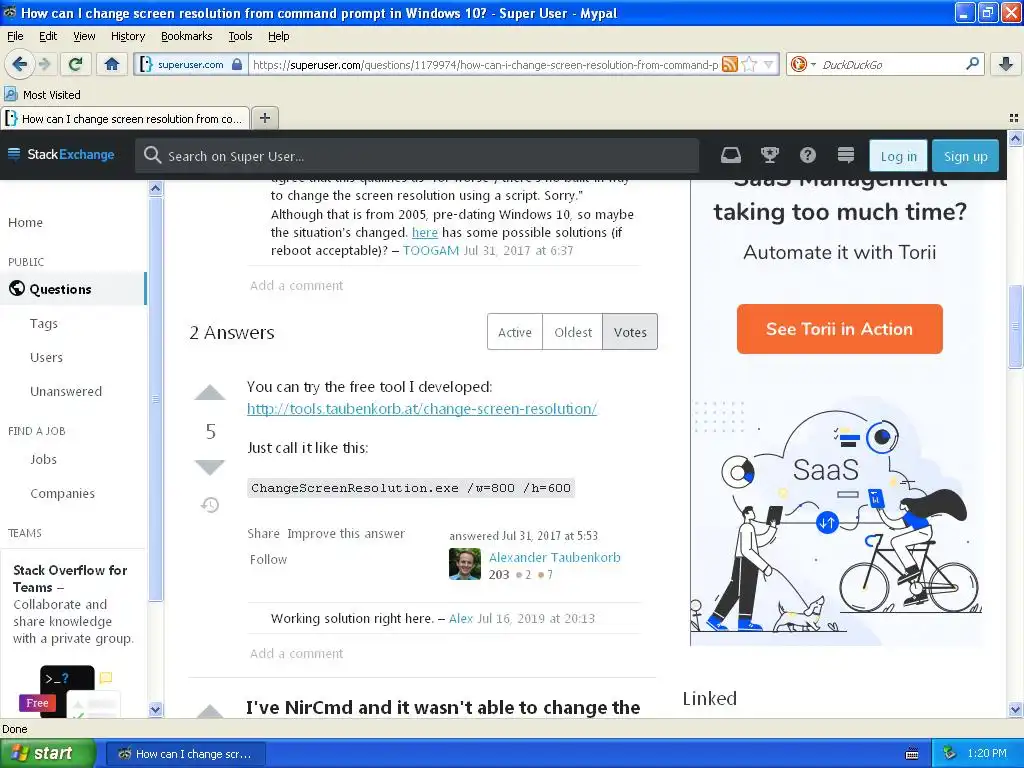Open Jobs in the sidebar
The height and width of the screenshot is (768, 1024).
(x=43, y=459)
